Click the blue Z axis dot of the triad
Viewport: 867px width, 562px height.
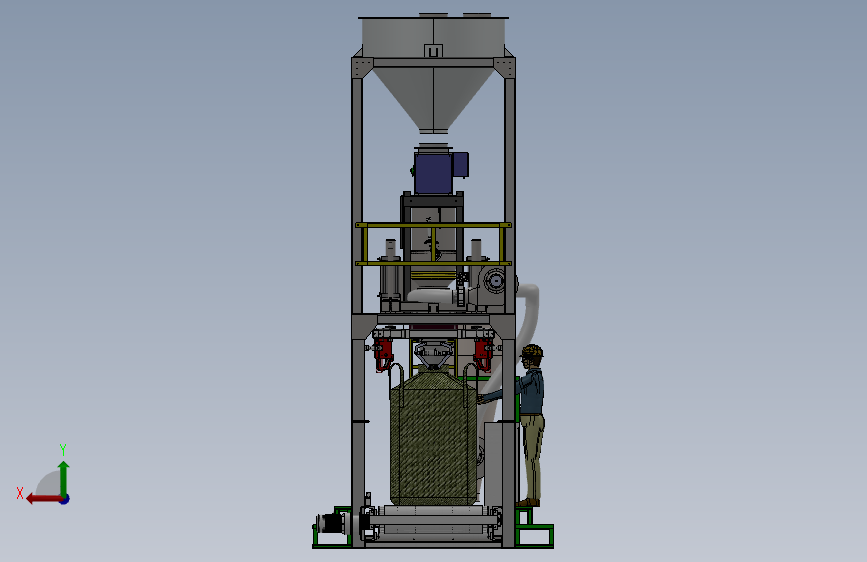click(65, 499)
